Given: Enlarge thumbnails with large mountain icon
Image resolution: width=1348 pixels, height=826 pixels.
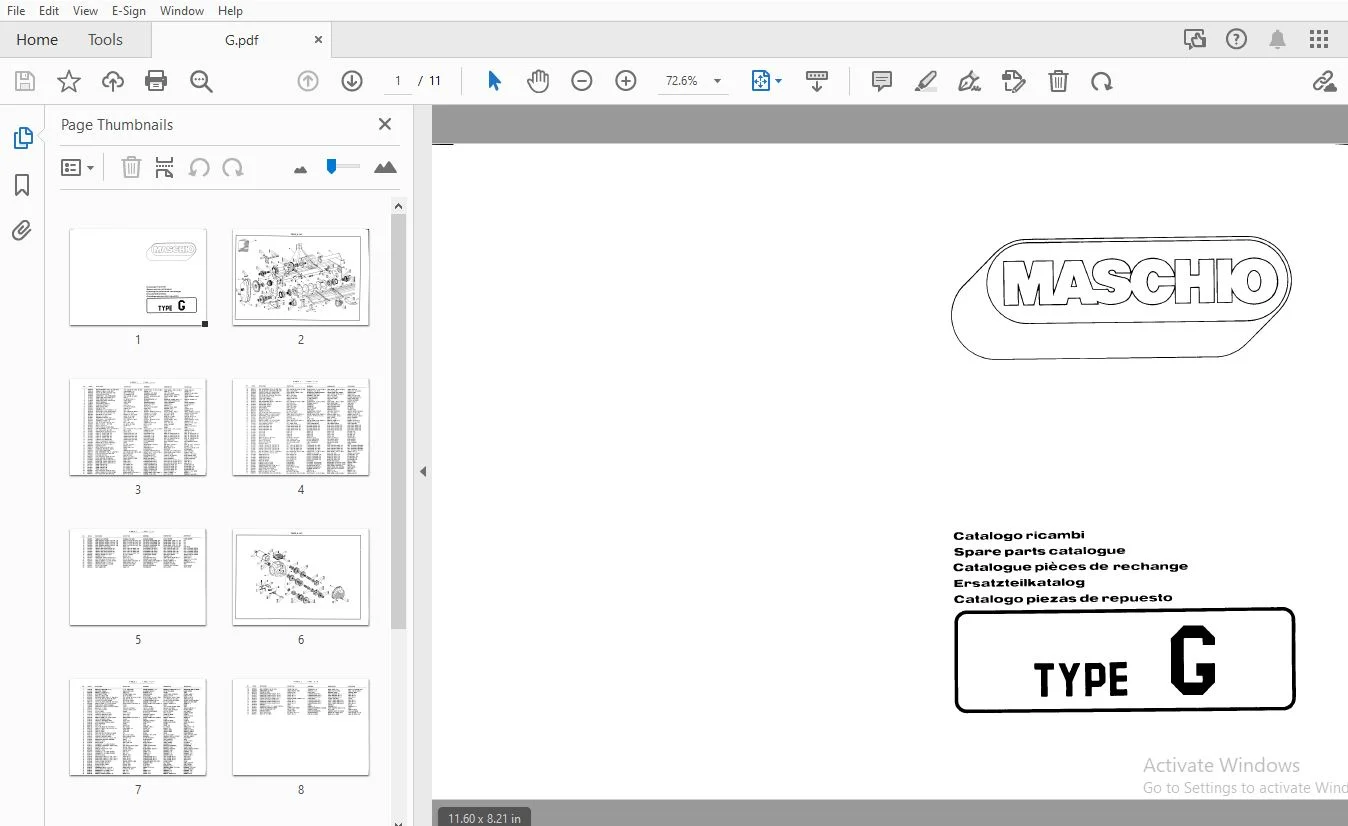Looking at the screenshot, I should [x=385, y=167].
